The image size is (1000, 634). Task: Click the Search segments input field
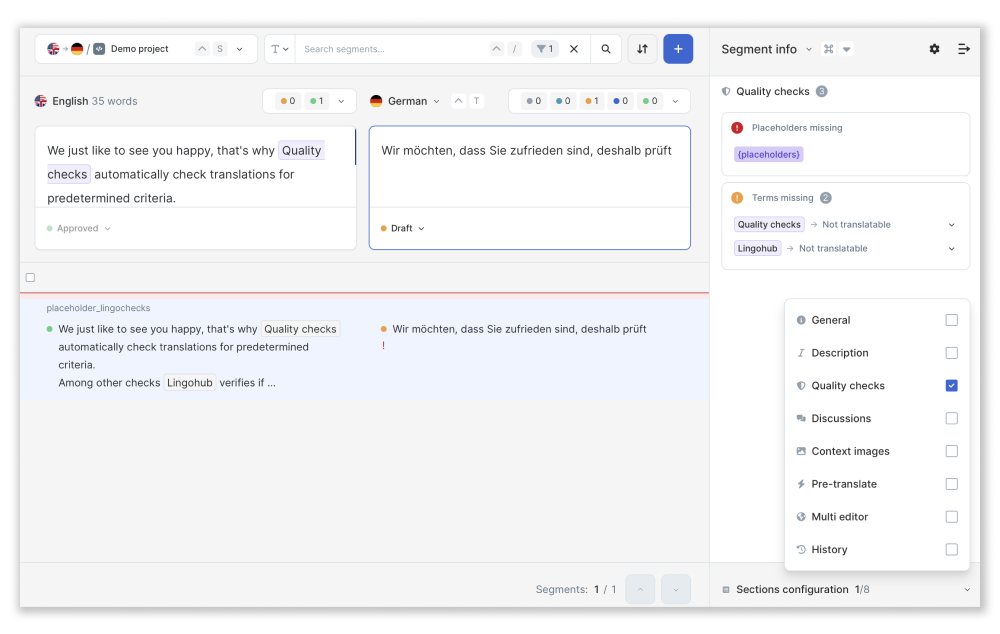coord(392,49)
